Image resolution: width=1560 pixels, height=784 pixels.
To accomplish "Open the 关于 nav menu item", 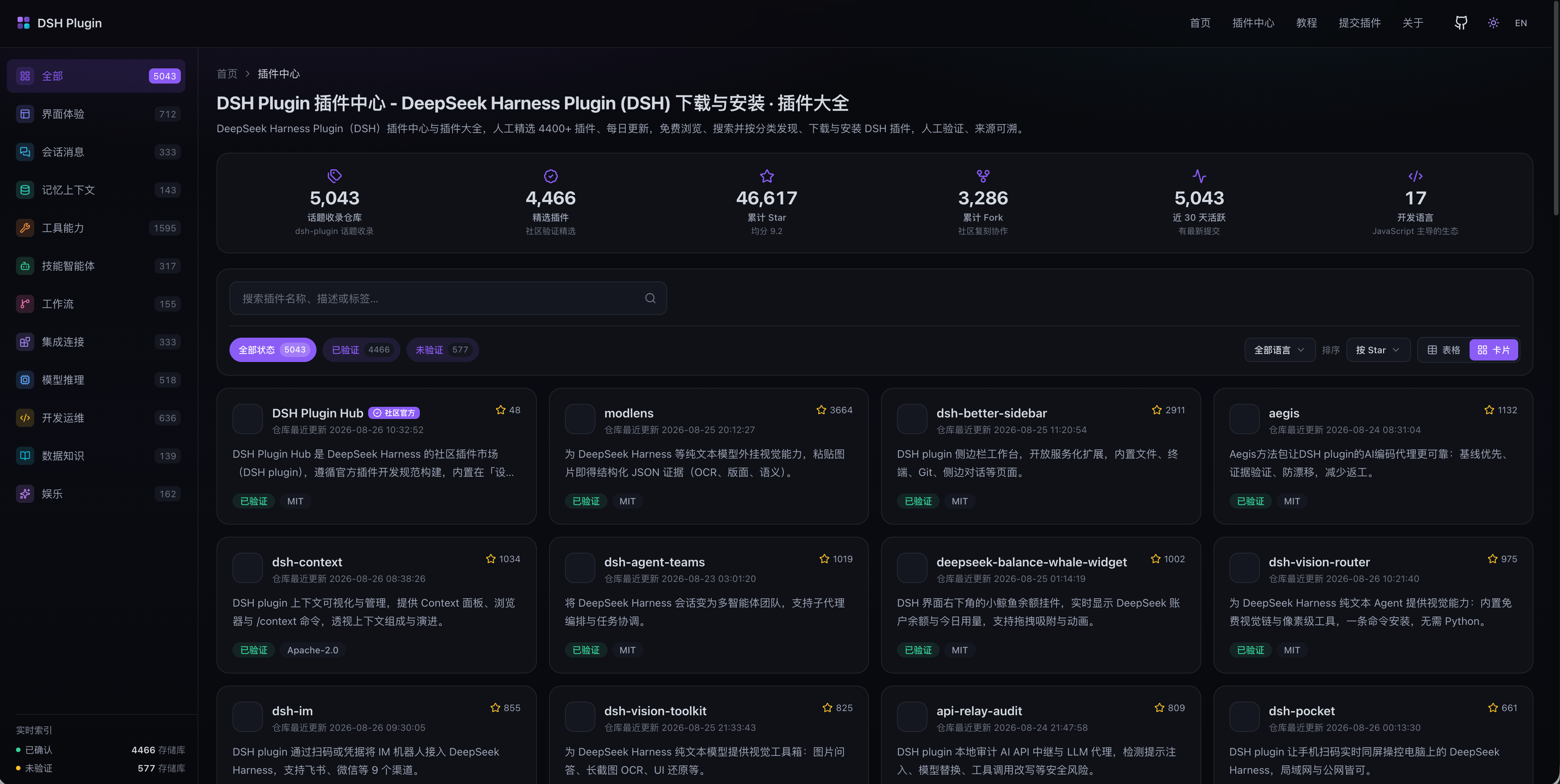I will pyautogui.click(x=1413, y=23).
